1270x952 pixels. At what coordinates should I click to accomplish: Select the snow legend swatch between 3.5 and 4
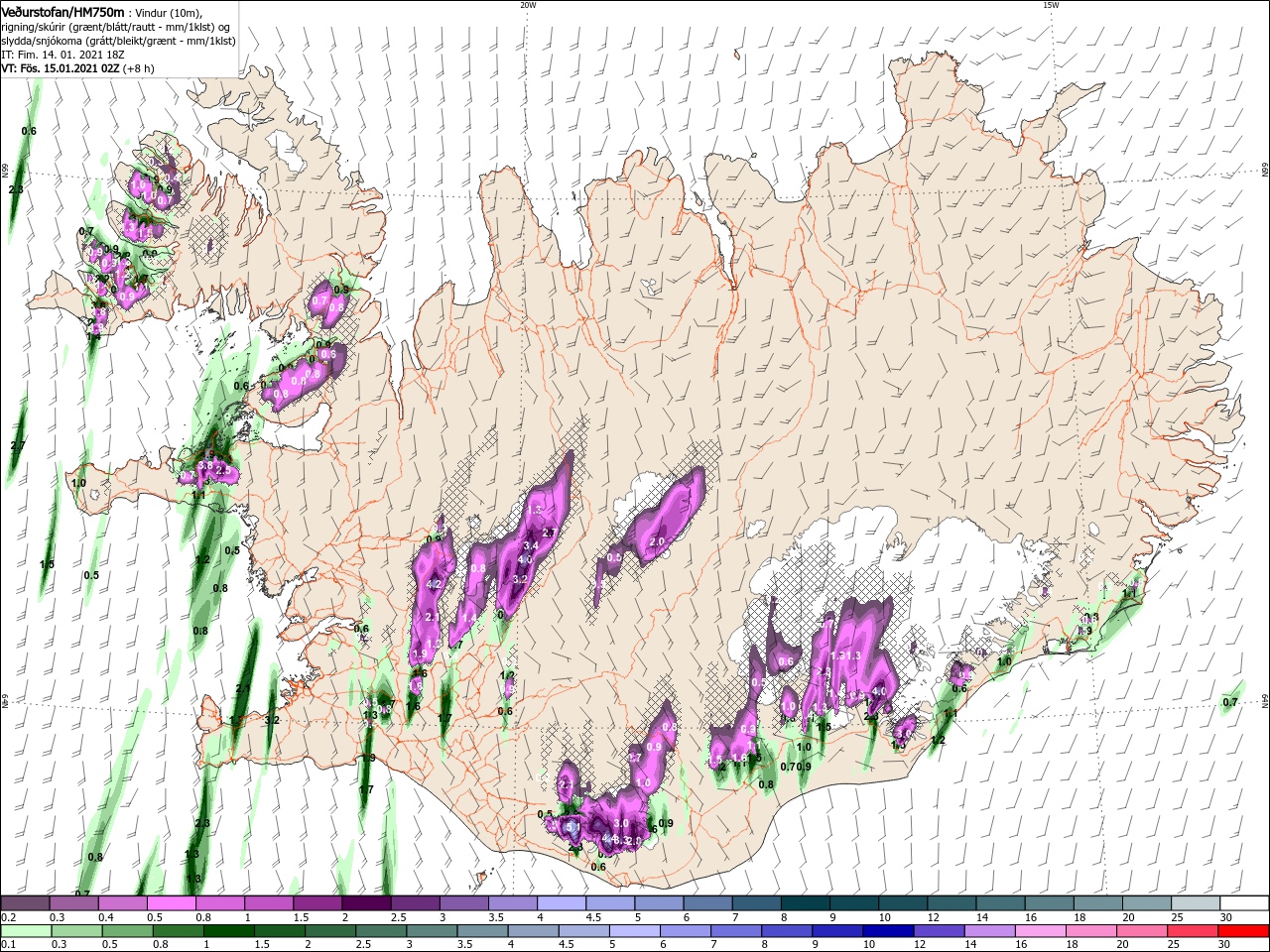(x=512, y=903)
